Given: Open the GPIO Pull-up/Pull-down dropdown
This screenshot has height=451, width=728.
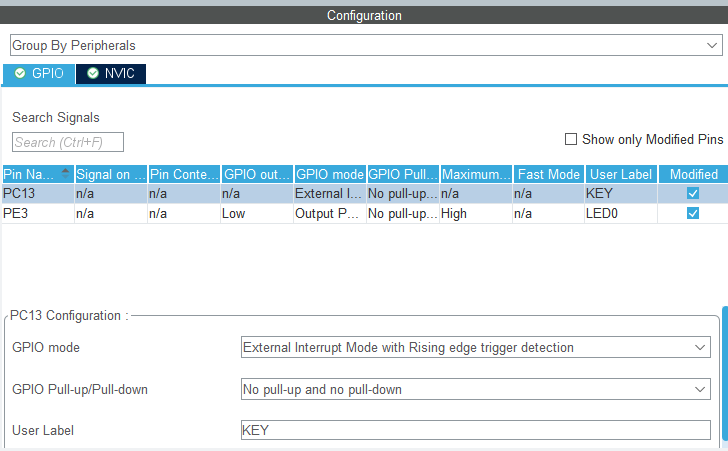Looking at the screenshot, I should click(475, 389).
